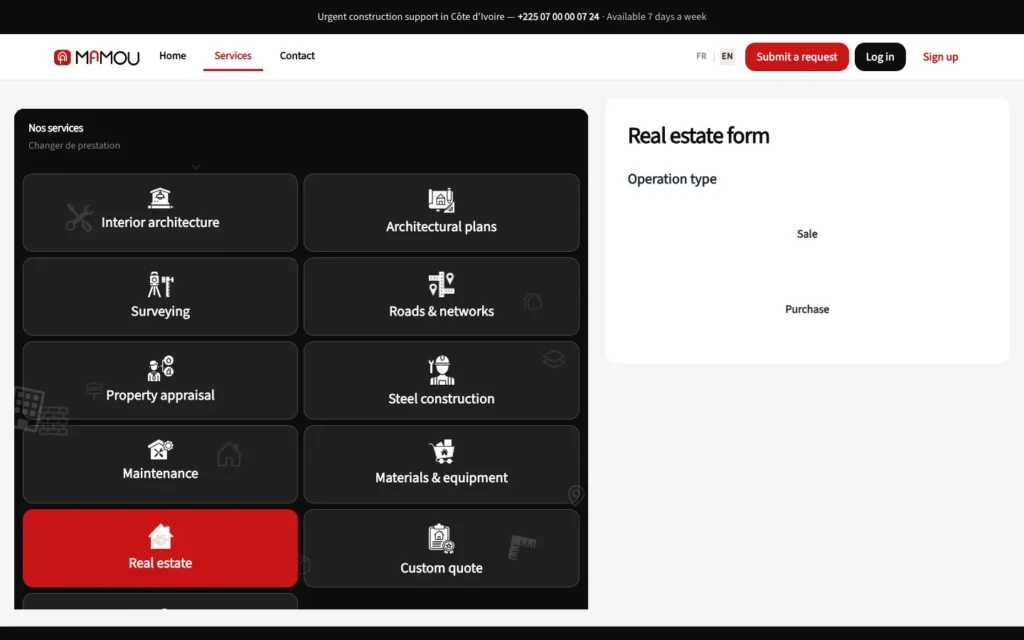1024x640 pixels.
Task: Follow the Sign up link
Action: [940, 57]
